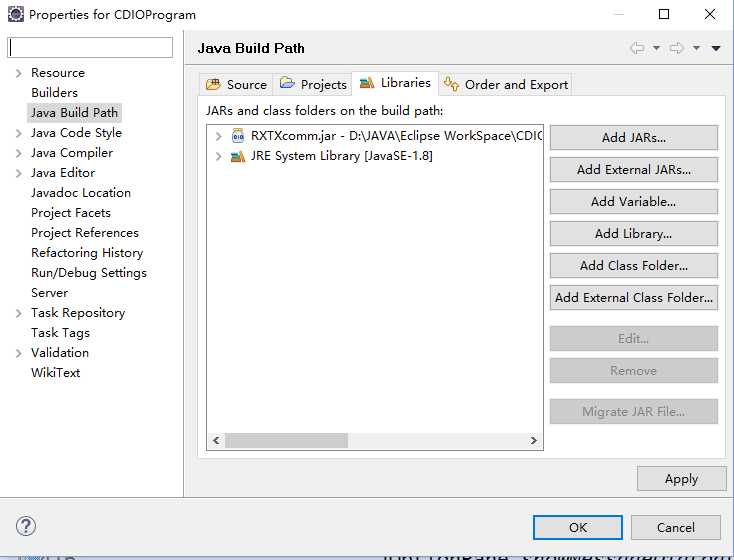Select the Java Compiler label

72,153
